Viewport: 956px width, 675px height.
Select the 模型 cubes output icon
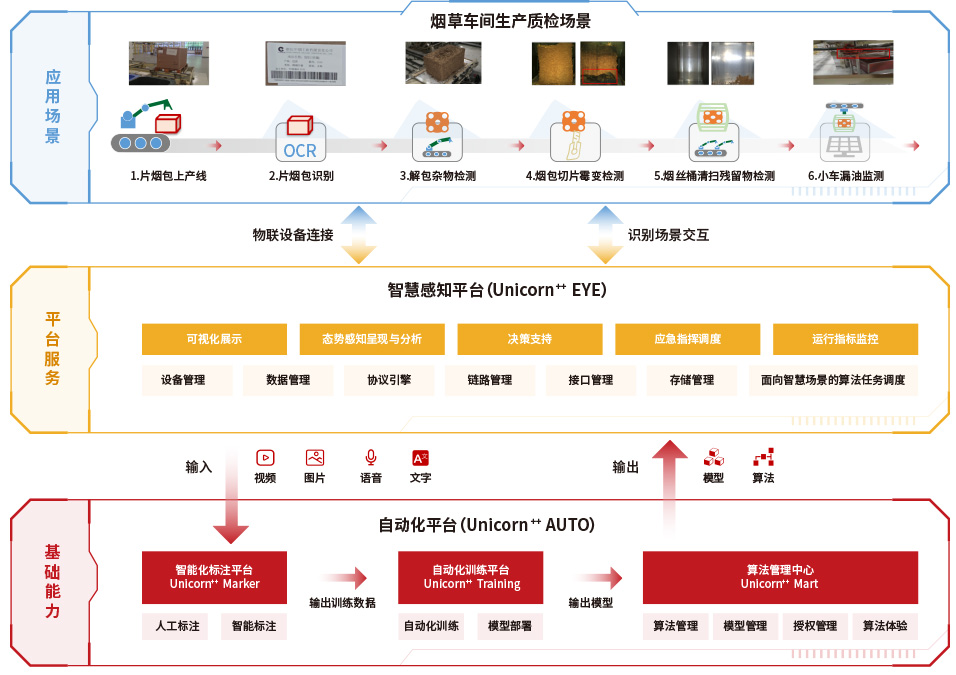point(713,458)
